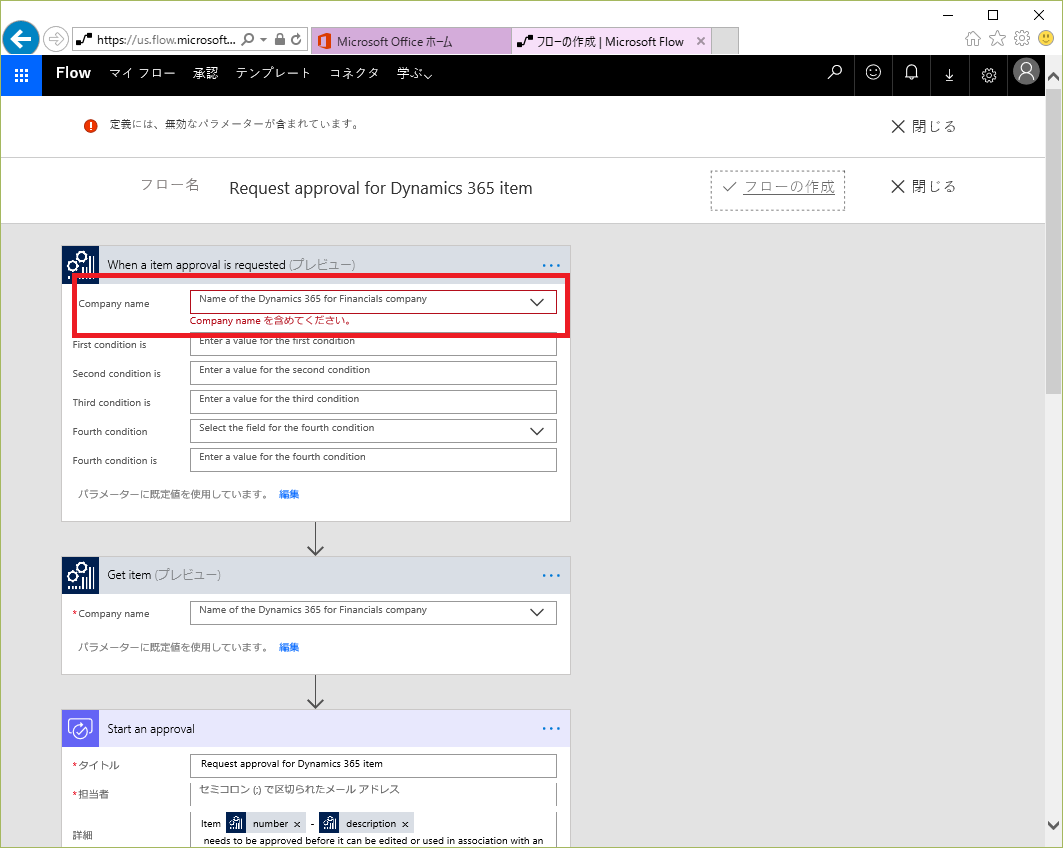Click the black header smiley feedback icon
Screen dimensions: 1063x848
tap(873, 73)
